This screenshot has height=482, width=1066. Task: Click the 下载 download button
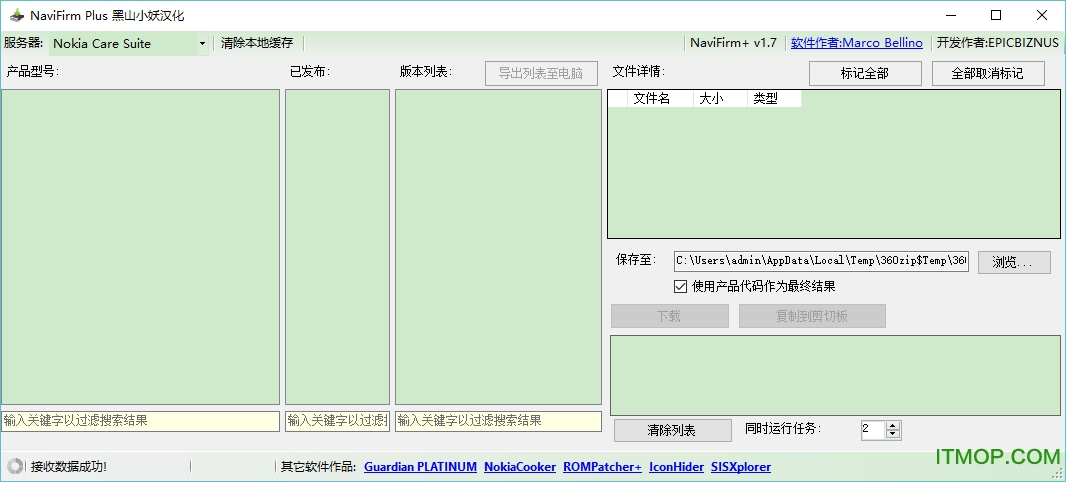pos(670,316)
